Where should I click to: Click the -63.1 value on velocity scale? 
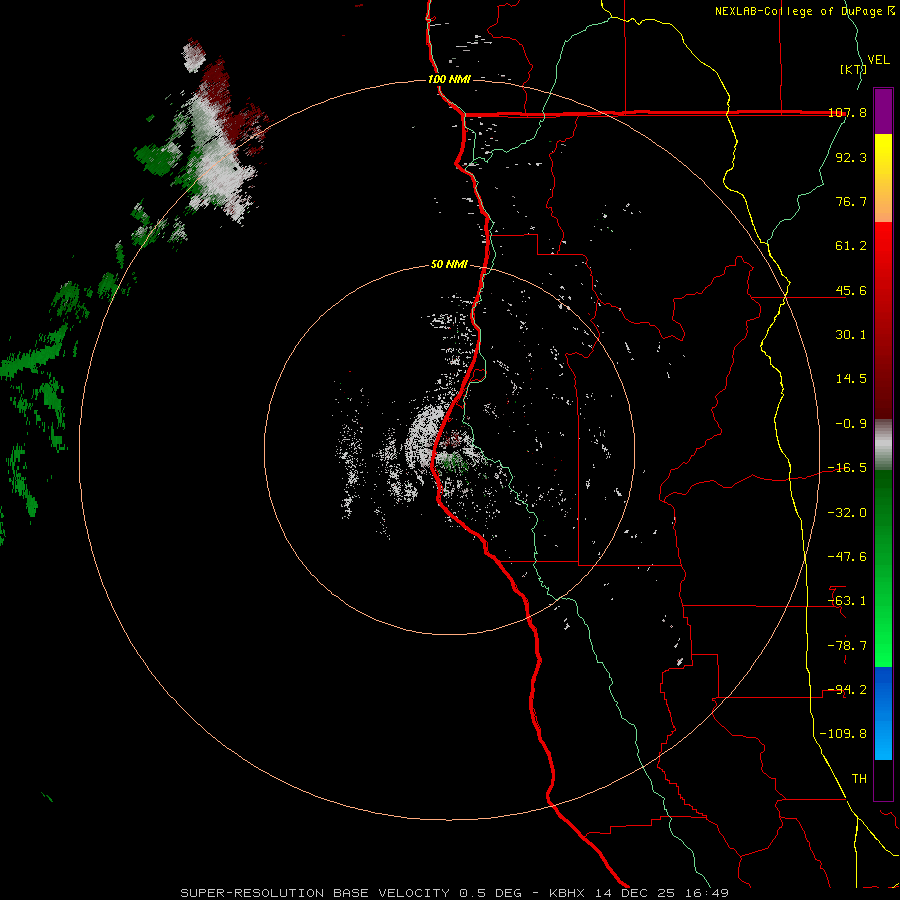tap(848, 601)
